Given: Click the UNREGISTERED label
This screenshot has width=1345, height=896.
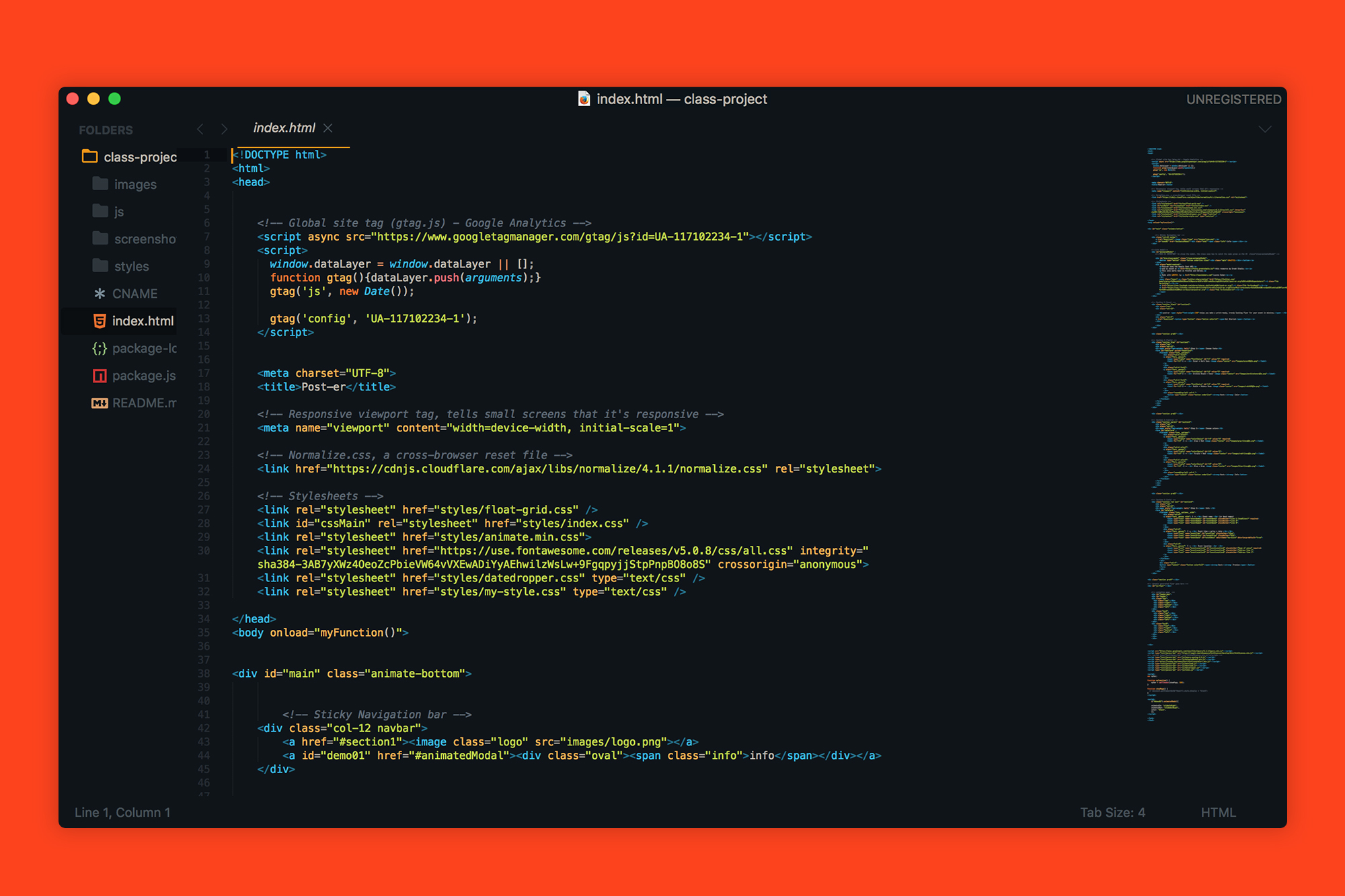Looking at the screenshot, I should pos(1233,99).
